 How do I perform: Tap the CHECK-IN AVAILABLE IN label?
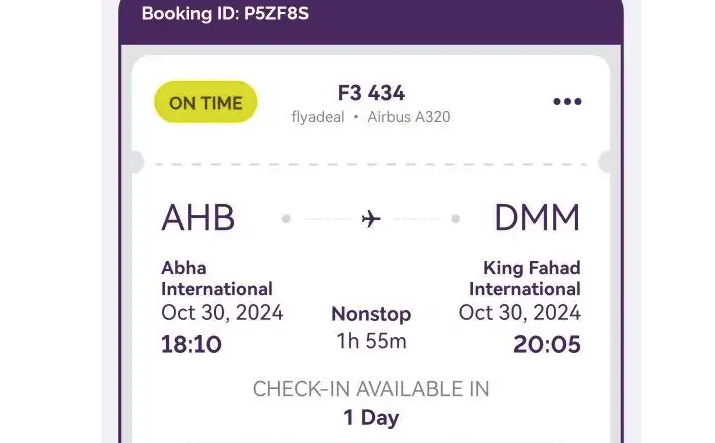371,389
